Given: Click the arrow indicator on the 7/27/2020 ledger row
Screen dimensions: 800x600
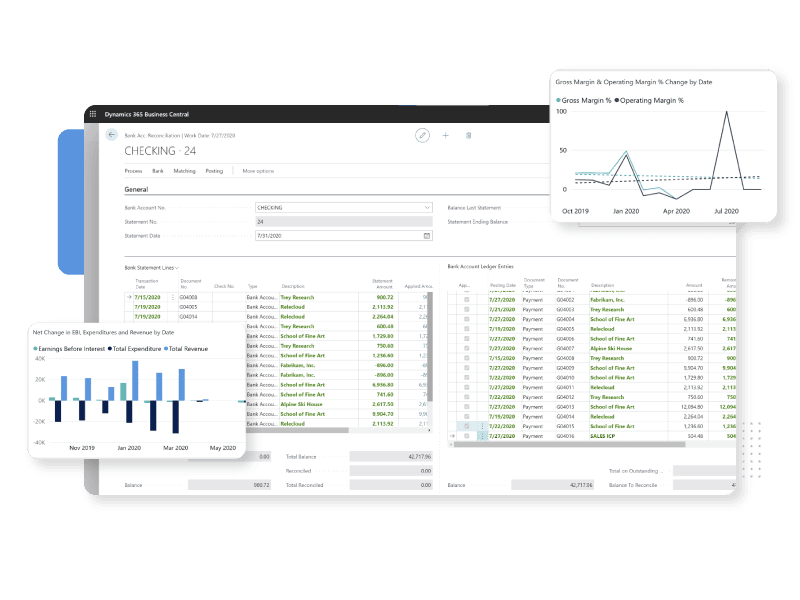Looking at the screenshot, I should (x=452, y=435).
